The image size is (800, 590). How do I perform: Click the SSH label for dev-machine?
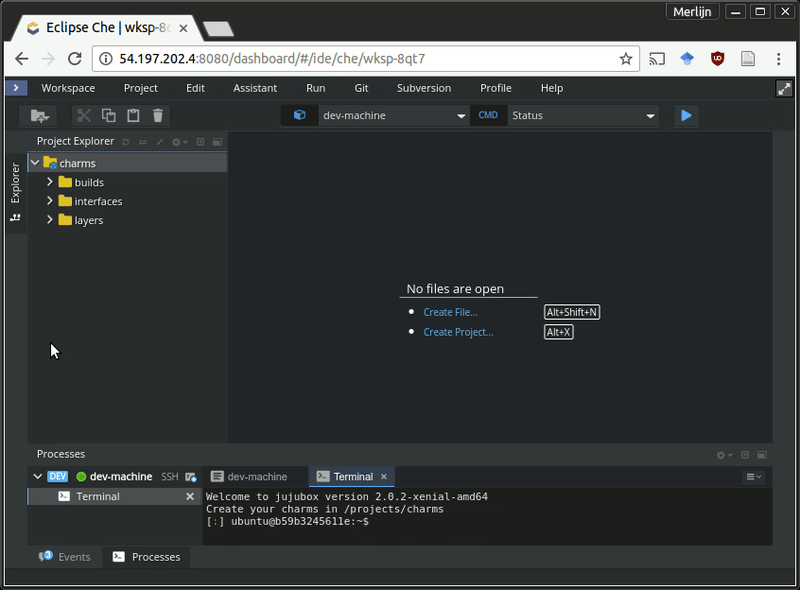click(x=170, y=477)
